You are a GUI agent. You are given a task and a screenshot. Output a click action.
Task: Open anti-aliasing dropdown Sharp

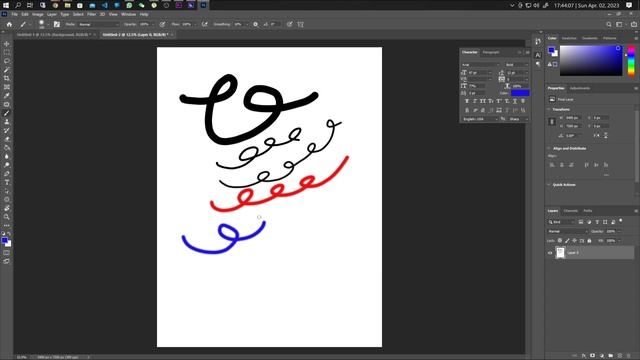[x=518, y=119]
